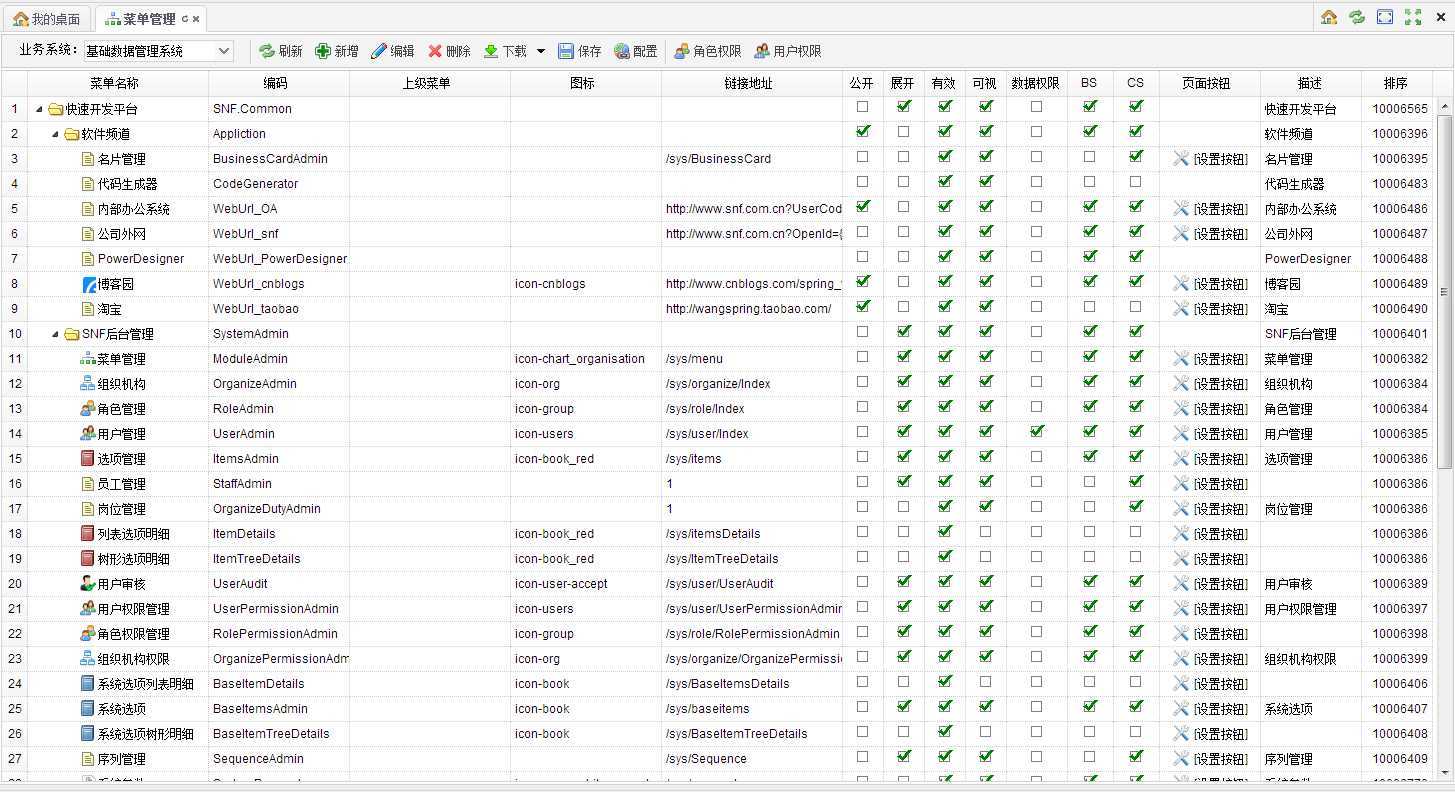
Task: Collapse the SNF后台管理 tree node
Action: (56, 334)
